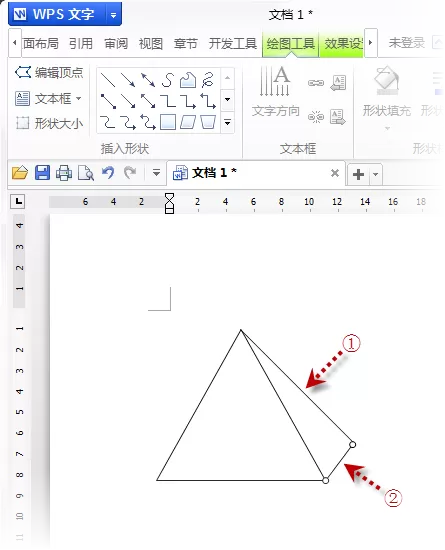The width and height of the screenshot is (445, 550).
Task: Open the Drawing Tools (绘图工具) tab
Action: coord(290,43)
